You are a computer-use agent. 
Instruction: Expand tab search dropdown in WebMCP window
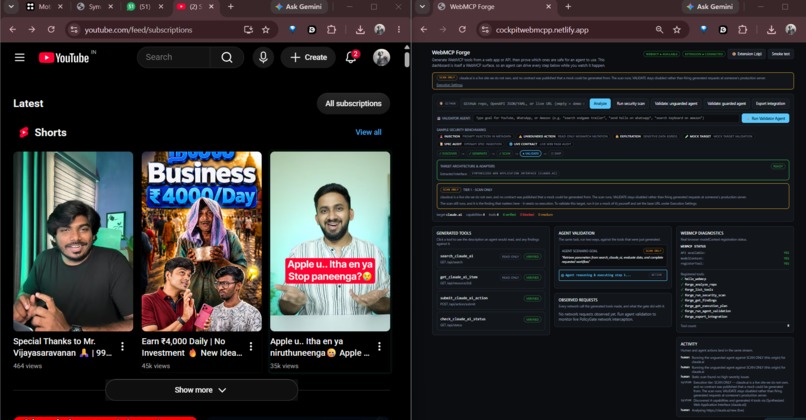[x=422, y=7]
